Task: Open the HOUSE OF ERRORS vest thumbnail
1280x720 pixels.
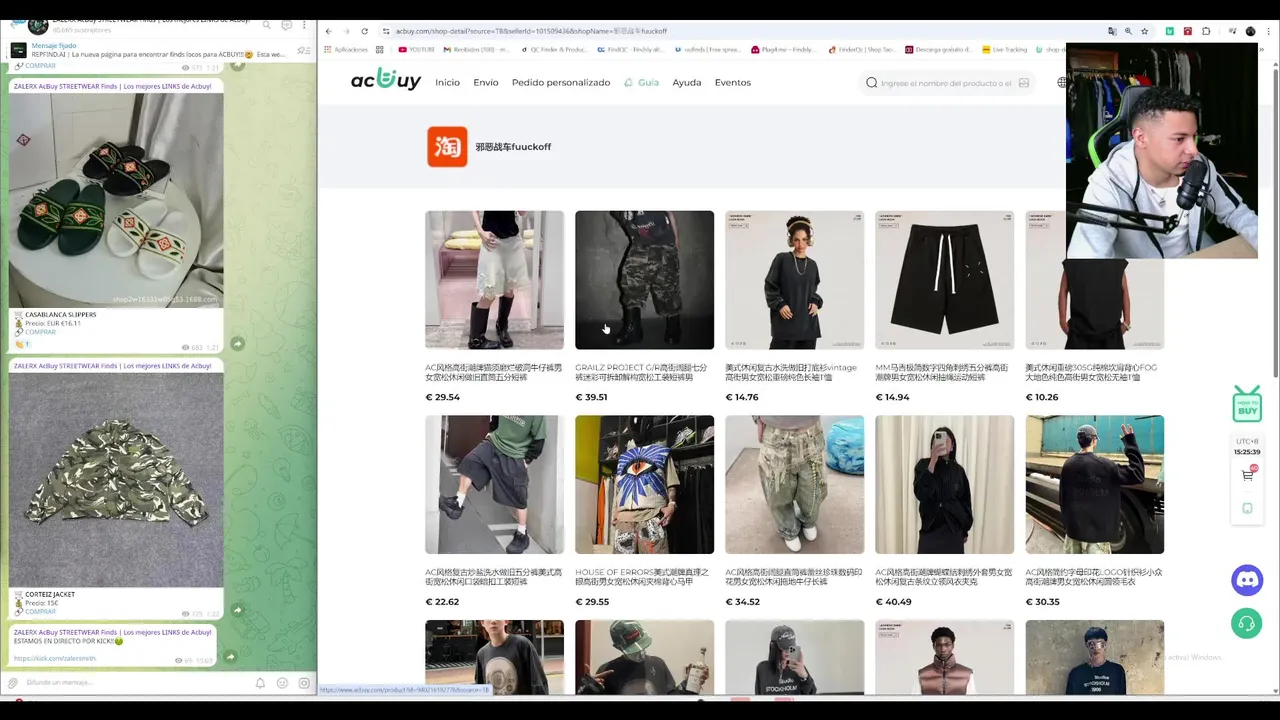Action: pos(644,485)
